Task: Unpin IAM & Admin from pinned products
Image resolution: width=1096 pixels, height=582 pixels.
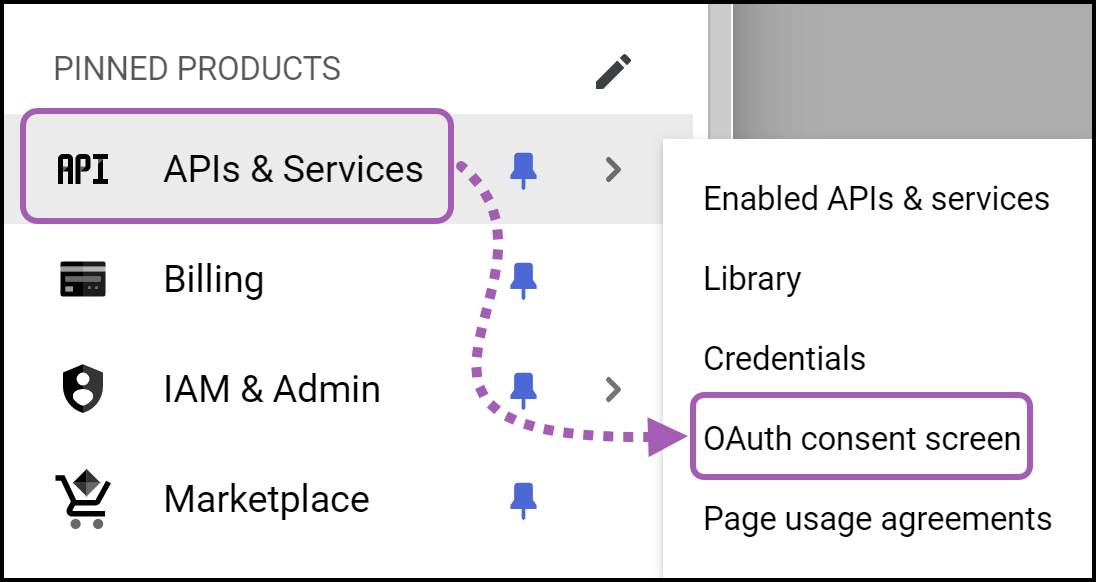Action: click(524, 389)
